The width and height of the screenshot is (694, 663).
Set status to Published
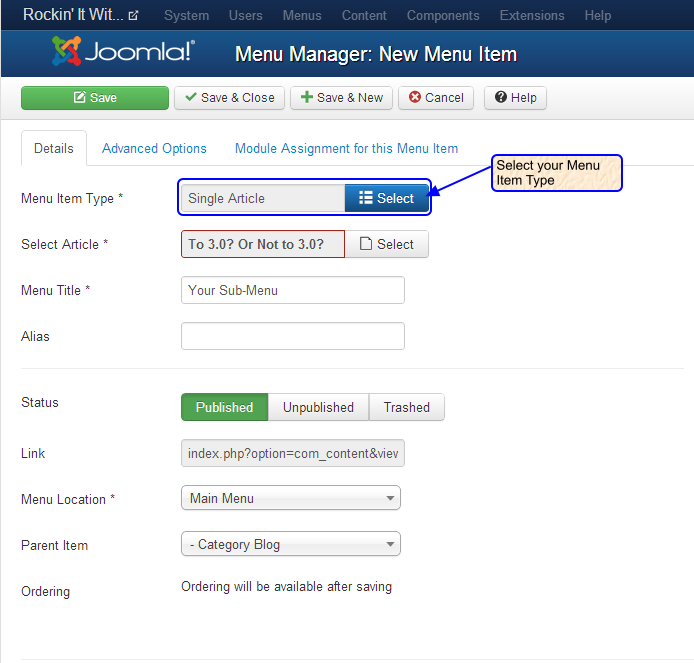click(x=224, y=407)
